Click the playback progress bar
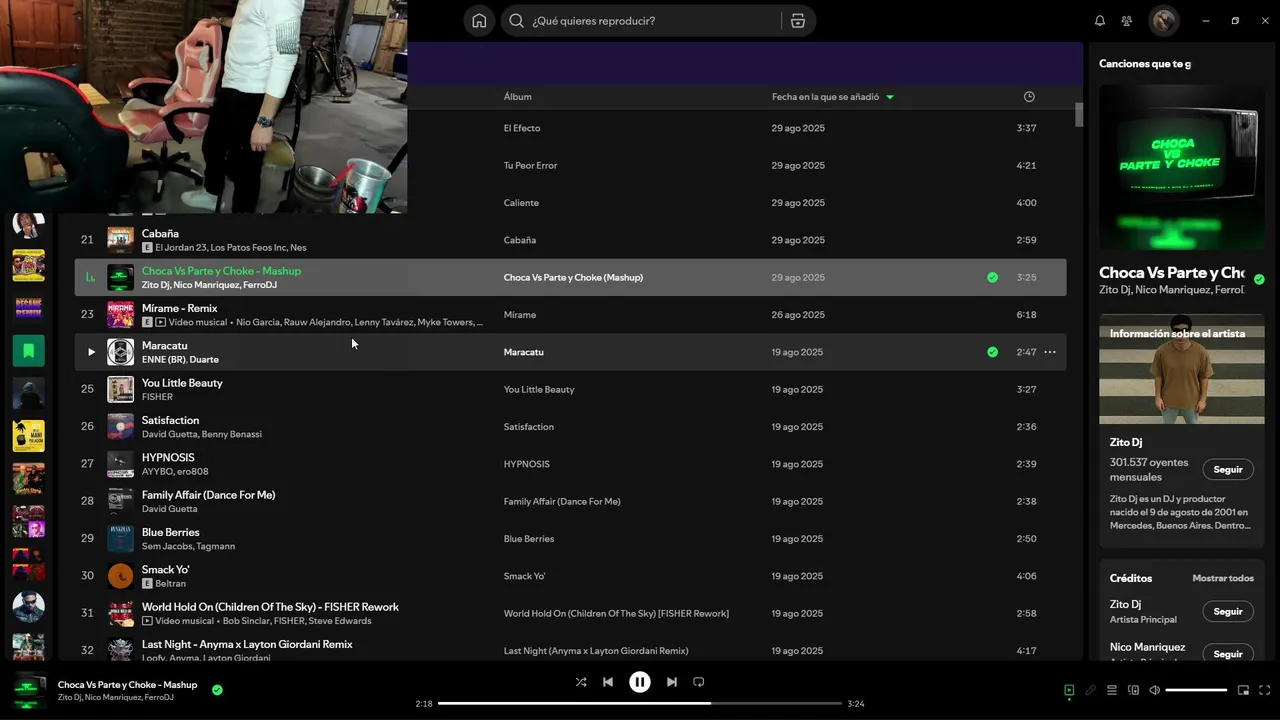Viewport: 1280px width, 720px height. [x=640, y=703]
